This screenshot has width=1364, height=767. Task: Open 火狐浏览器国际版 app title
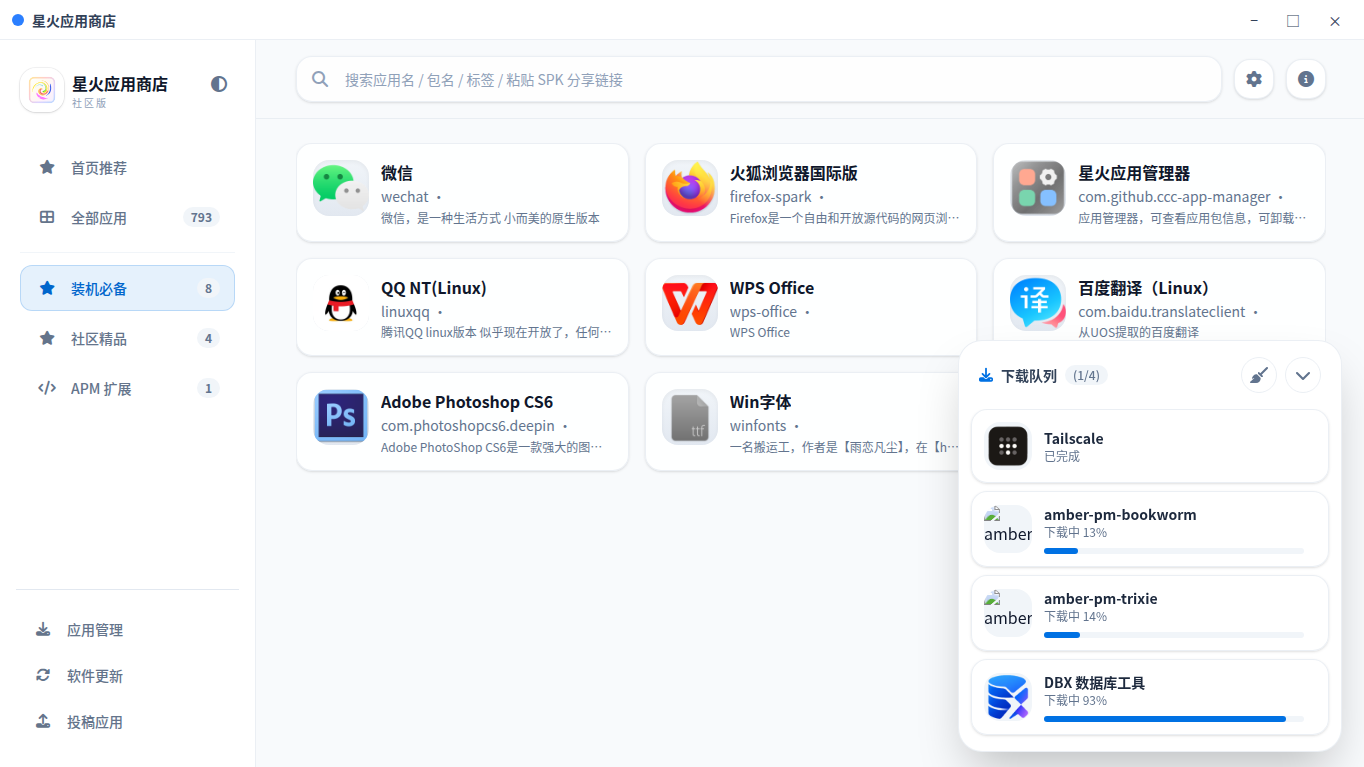coord(794,173)
